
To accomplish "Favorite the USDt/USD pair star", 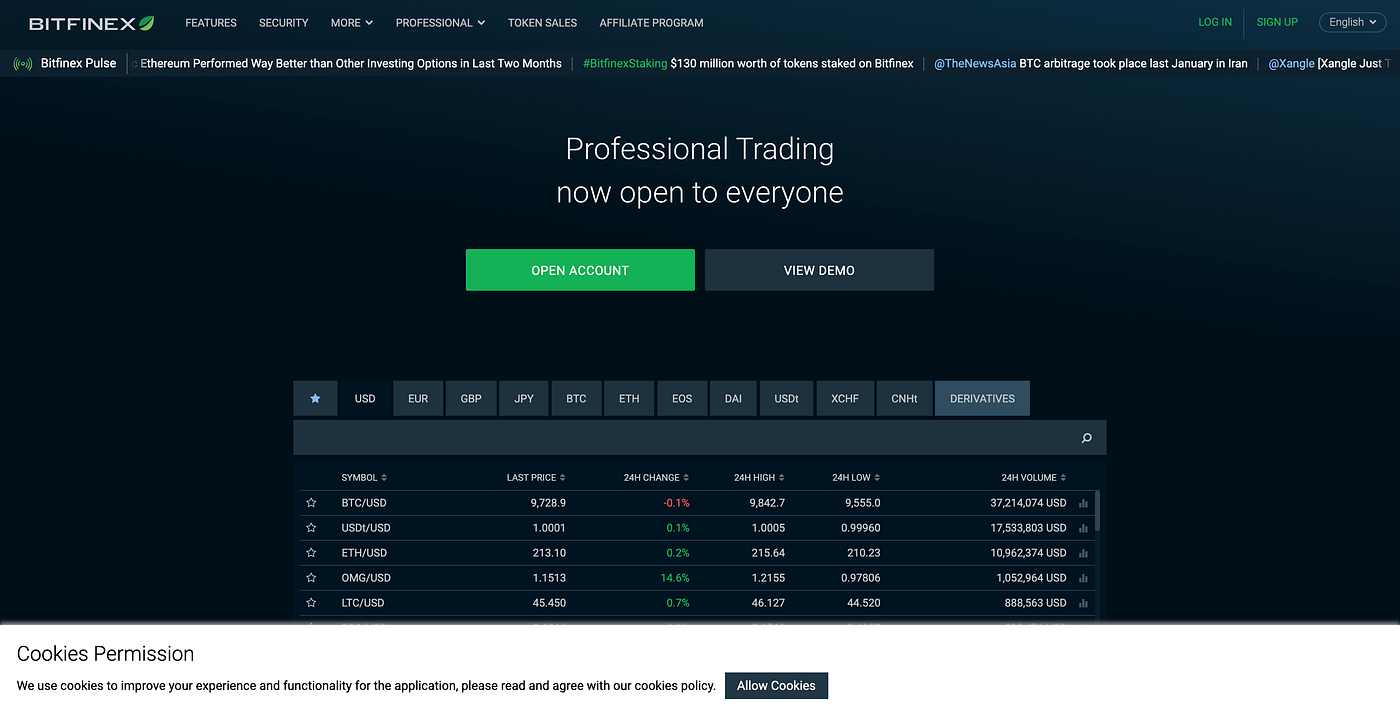I will 311,528.
